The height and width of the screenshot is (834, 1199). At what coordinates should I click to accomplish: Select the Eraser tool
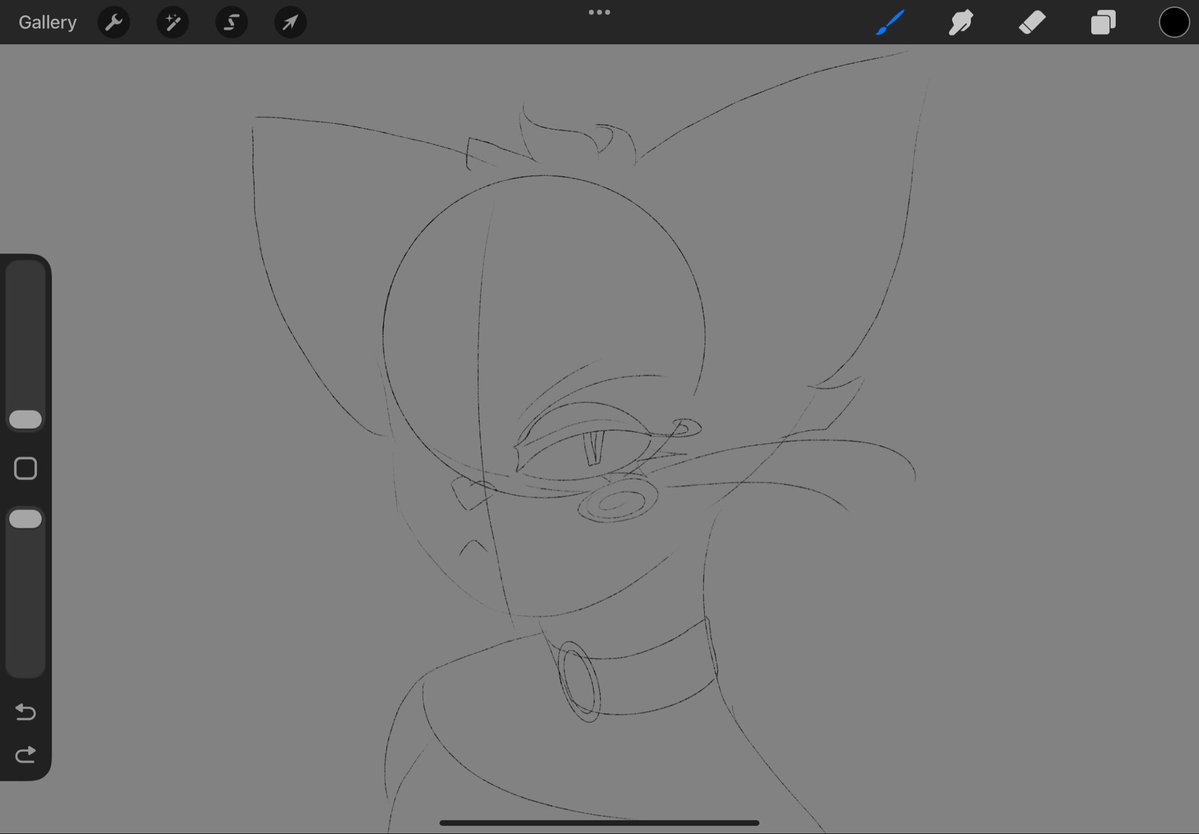1032,22
